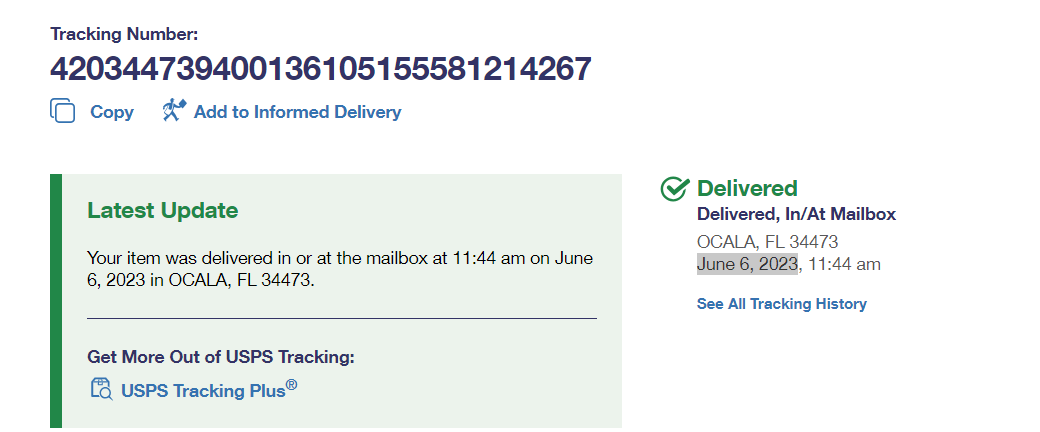Image resolution: width=1040 pixels, height=432 pixels.
Task: Click the tracking number 420344739400136105155581214267
Action: click(320, 69)
